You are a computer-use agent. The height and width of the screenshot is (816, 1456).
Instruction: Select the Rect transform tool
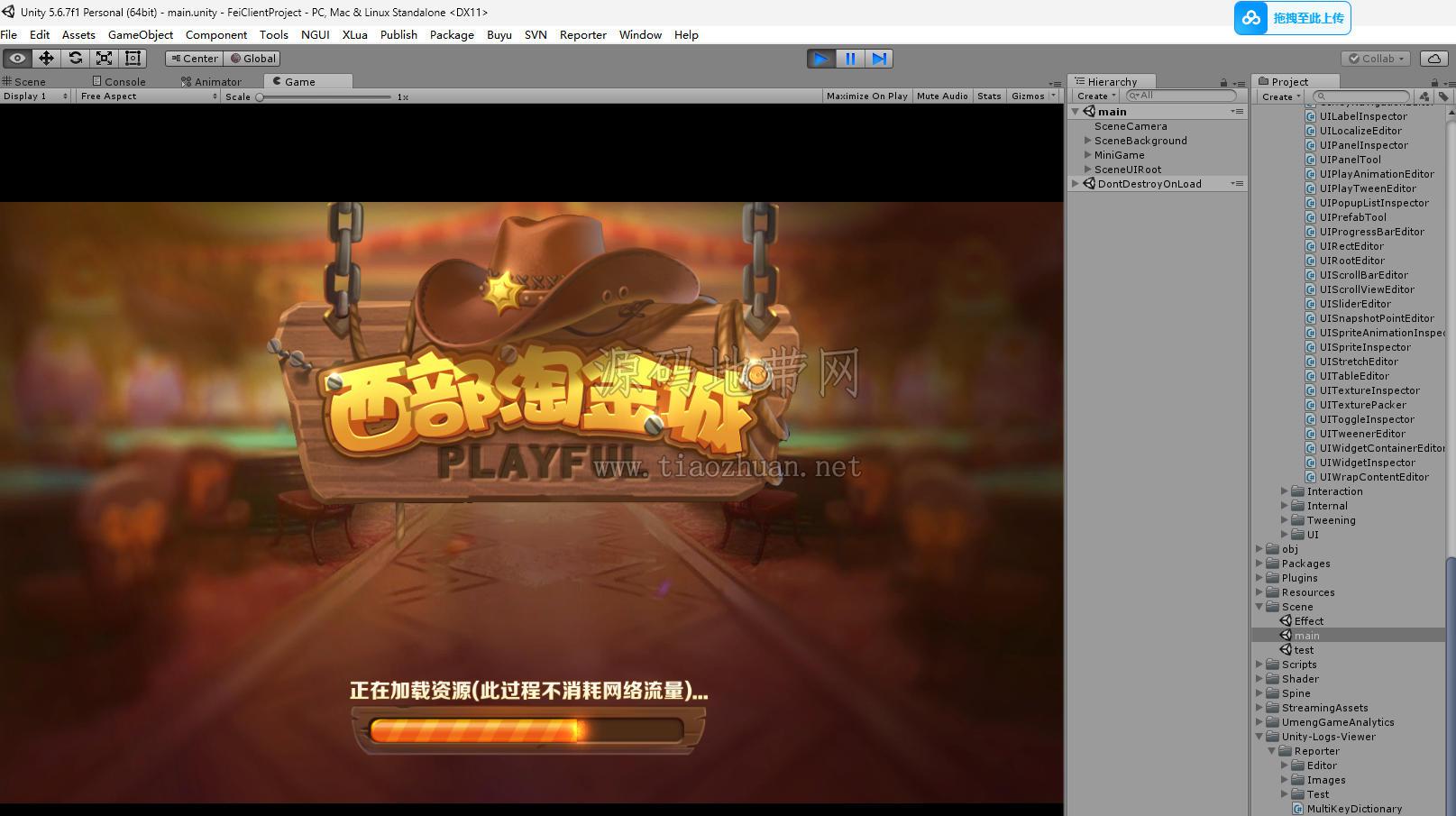tap(133, 59)
